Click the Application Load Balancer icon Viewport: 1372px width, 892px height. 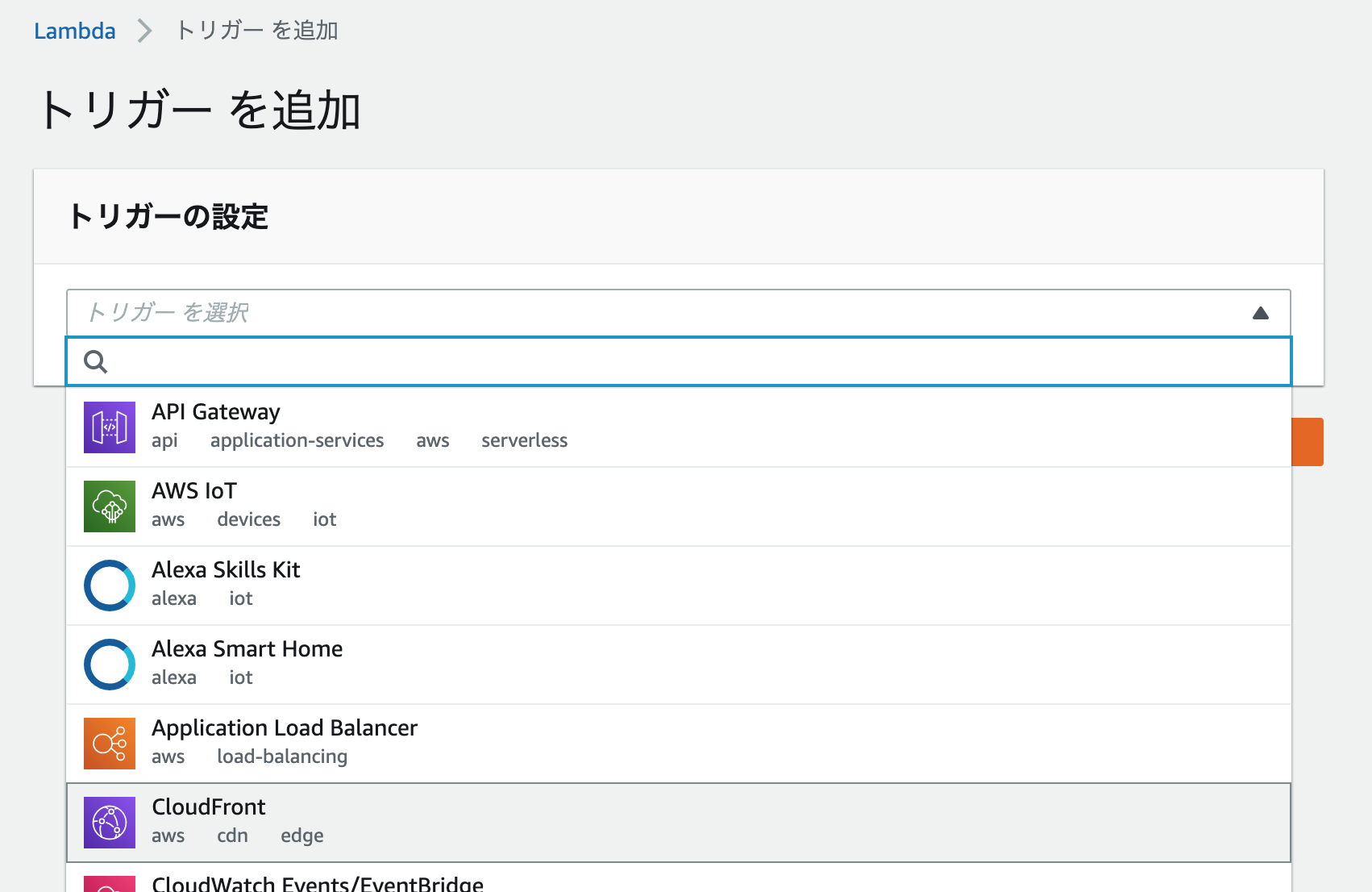click(x=110, y=744)
